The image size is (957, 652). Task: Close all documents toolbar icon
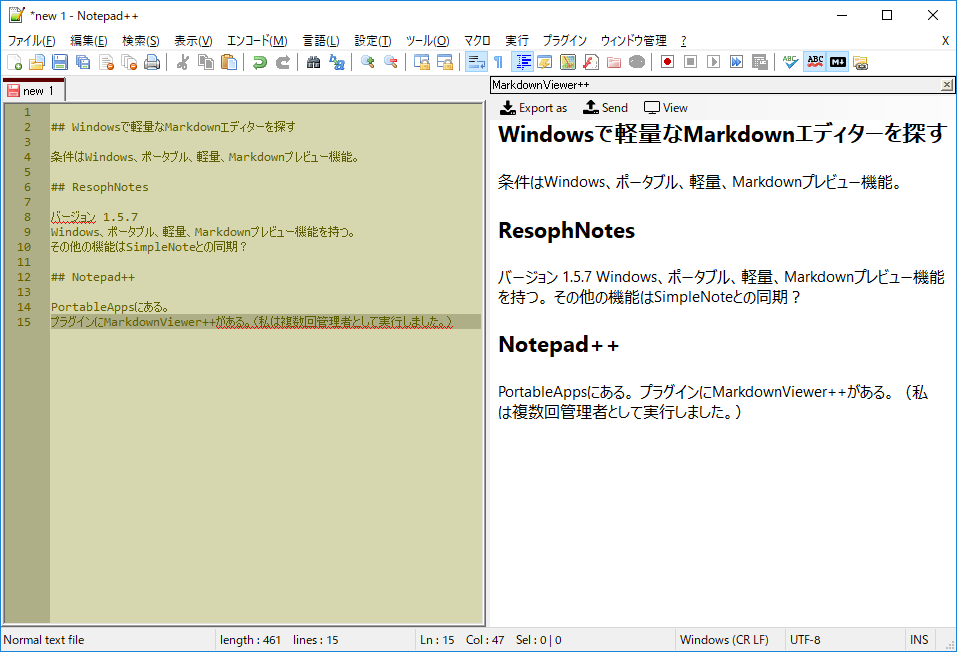[x=129, y=62]
